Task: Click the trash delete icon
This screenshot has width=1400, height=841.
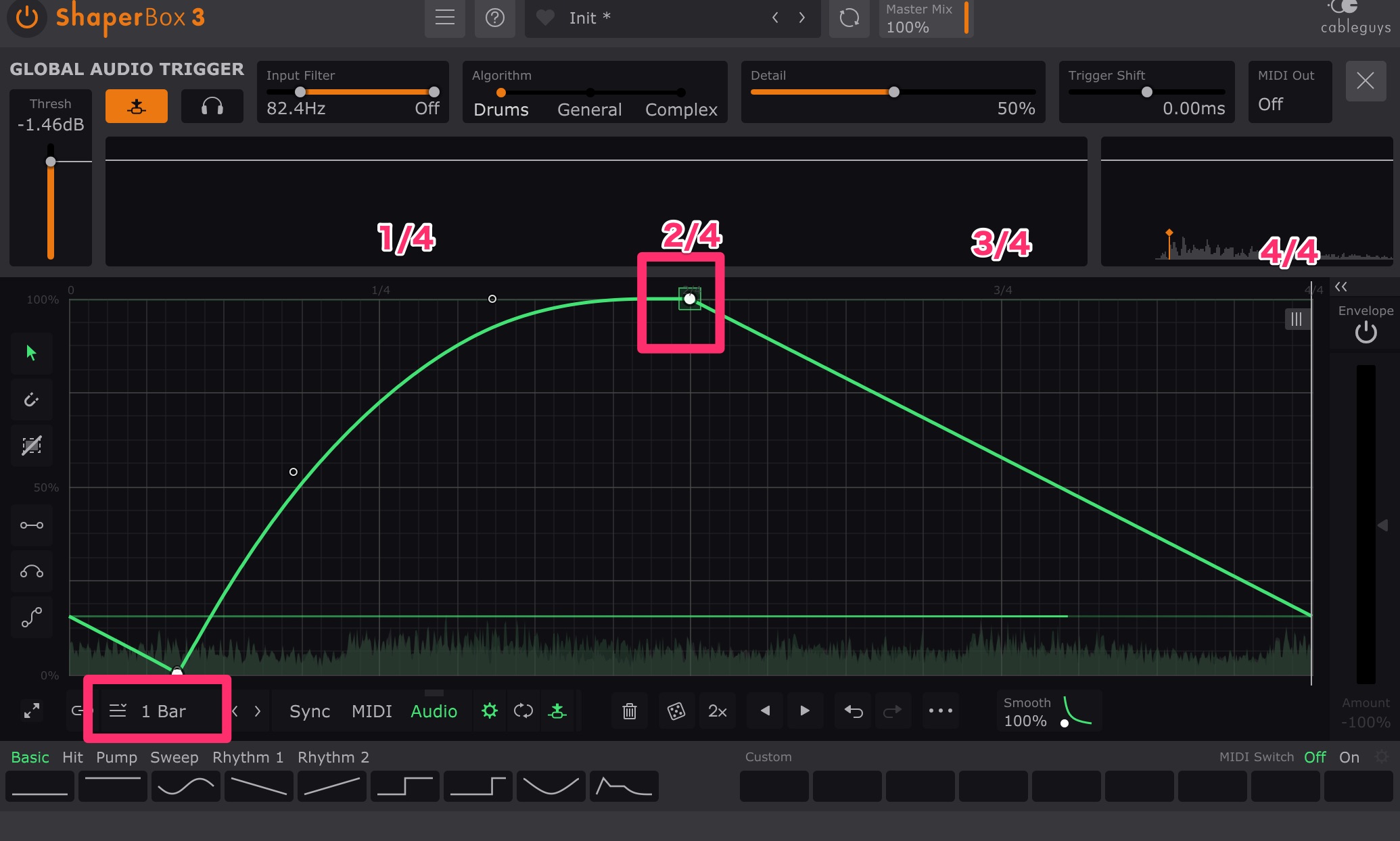Action: pos(629,711)
